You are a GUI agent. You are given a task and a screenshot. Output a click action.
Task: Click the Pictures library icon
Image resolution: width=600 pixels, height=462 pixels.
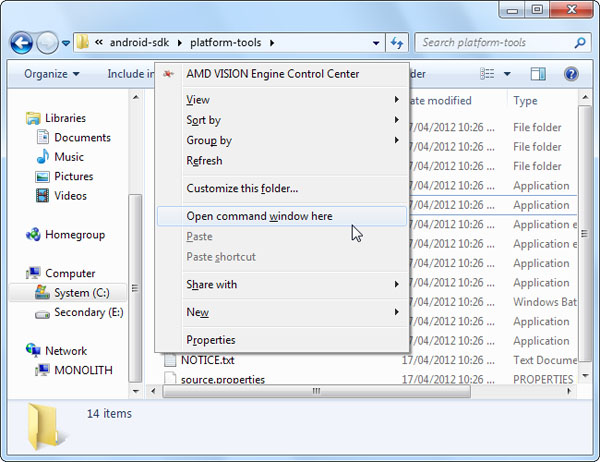[42, 176]
